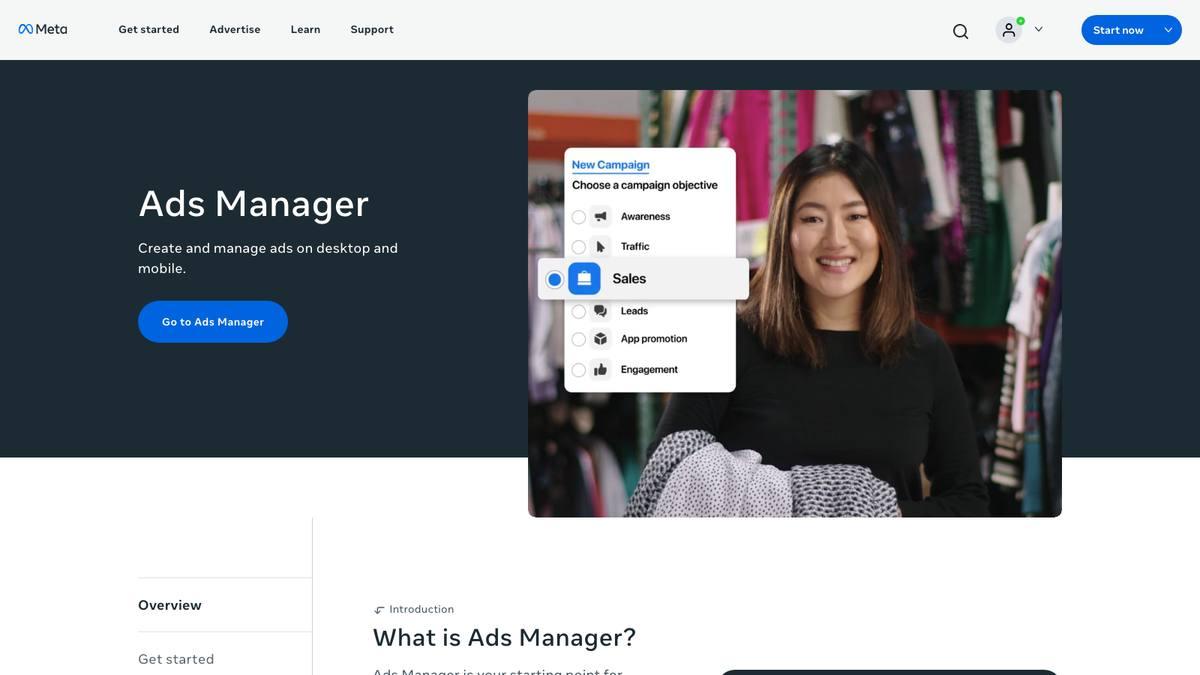Click the Leads chat bubbles icon
Viewport: 1200px width, 675px height.
pos(601,311)
